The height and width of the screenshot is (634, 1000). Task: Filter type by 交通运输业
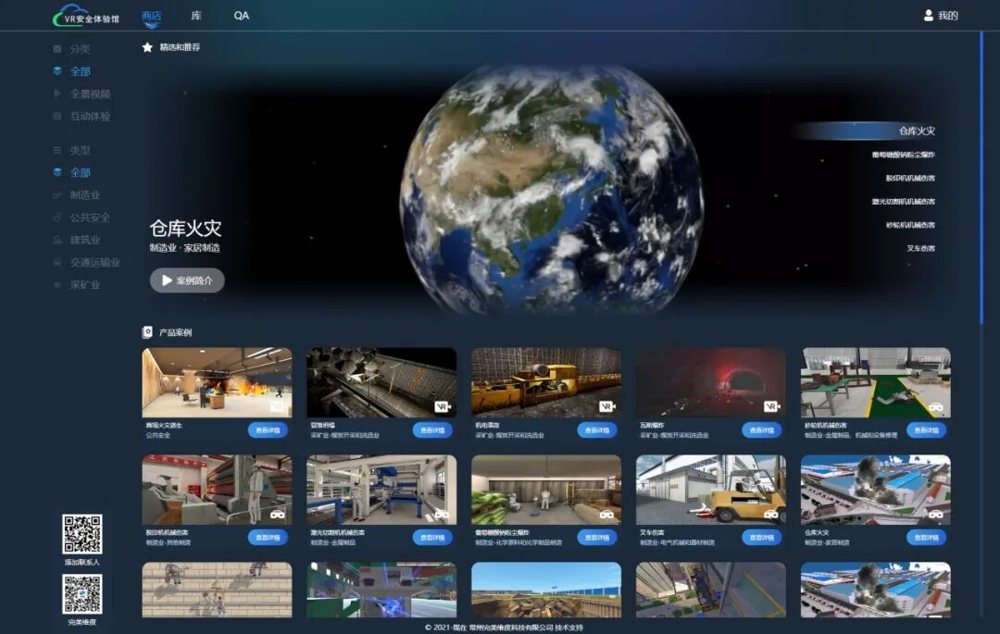point(94,262)
